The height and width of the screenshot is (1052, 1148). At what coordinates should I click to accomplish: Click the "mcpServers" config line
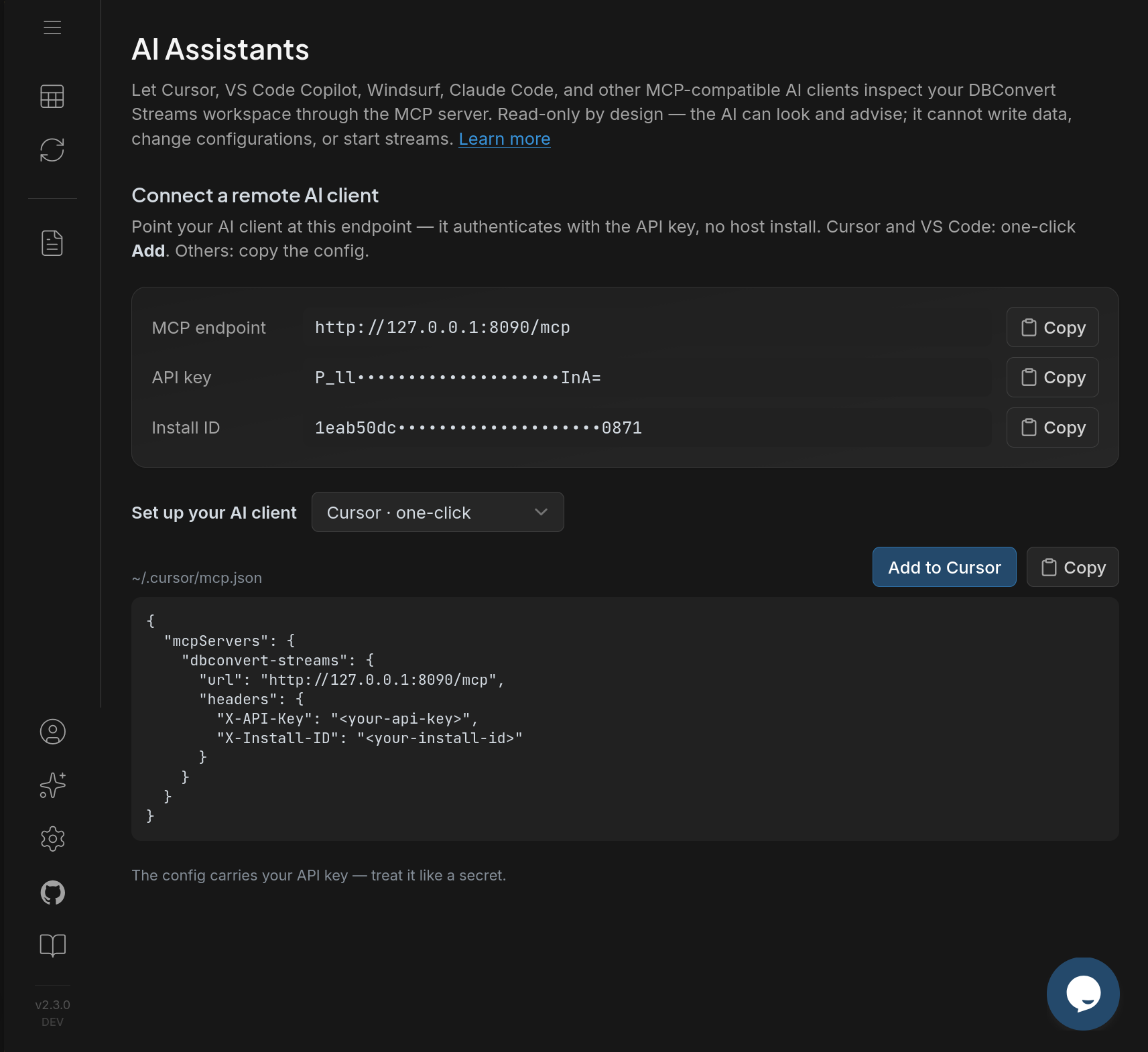(x=229, y=641)
